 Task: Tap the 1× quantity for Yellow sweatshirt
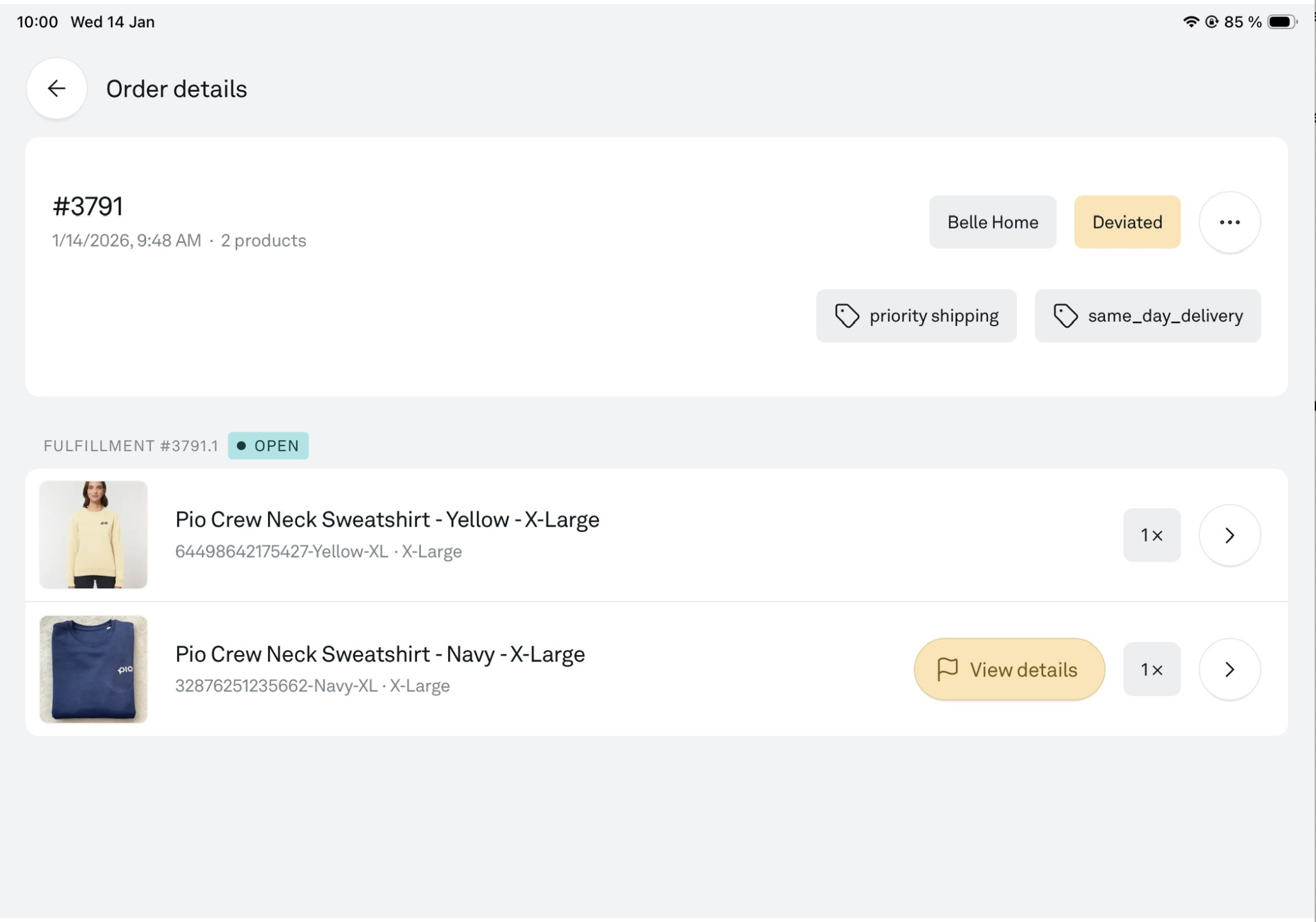click(1151, 536)
